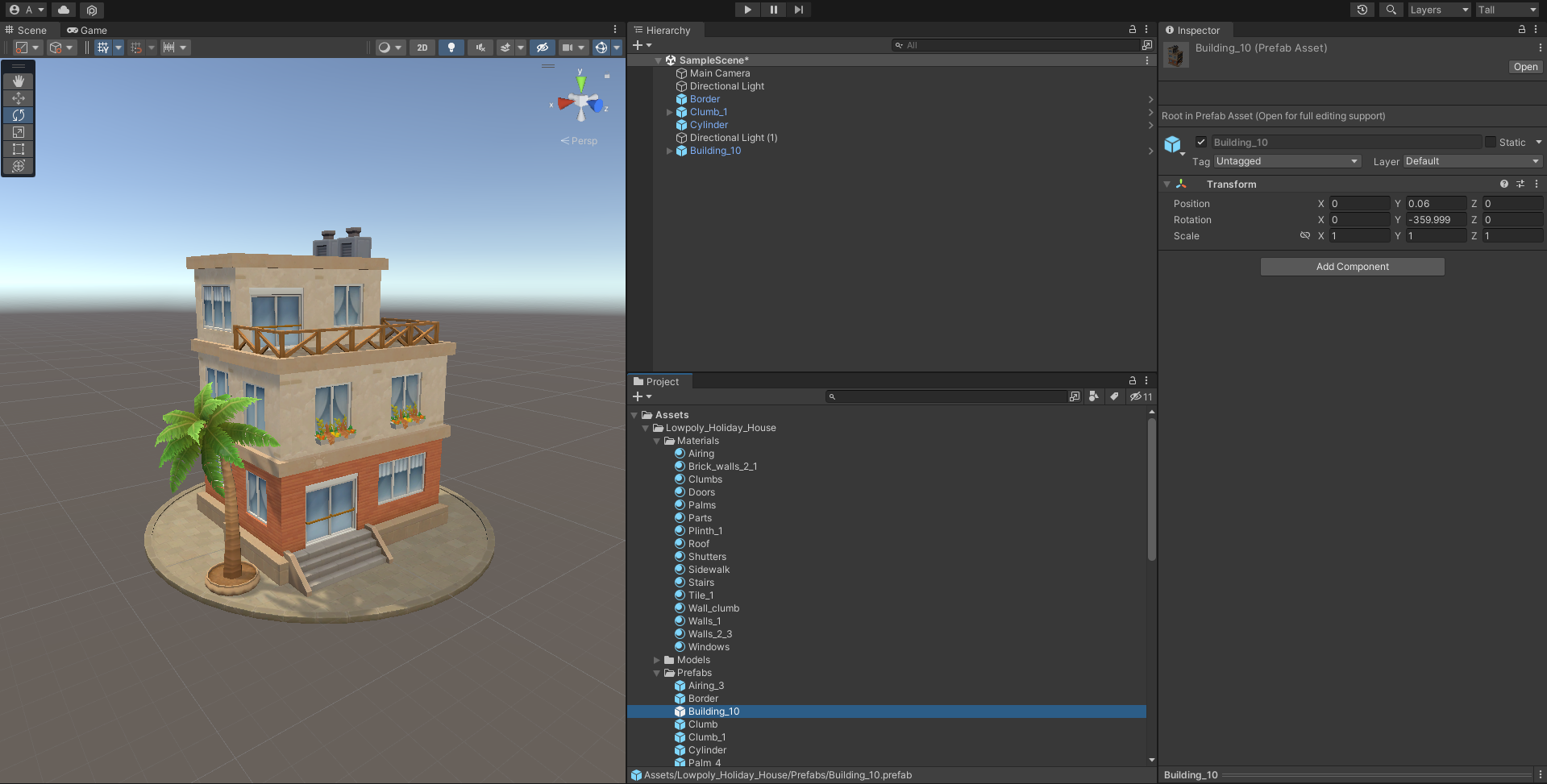This screenshot has height=784, width=1547.
Task: Open the Tag Untagged dropdown
Action: 1286,161
